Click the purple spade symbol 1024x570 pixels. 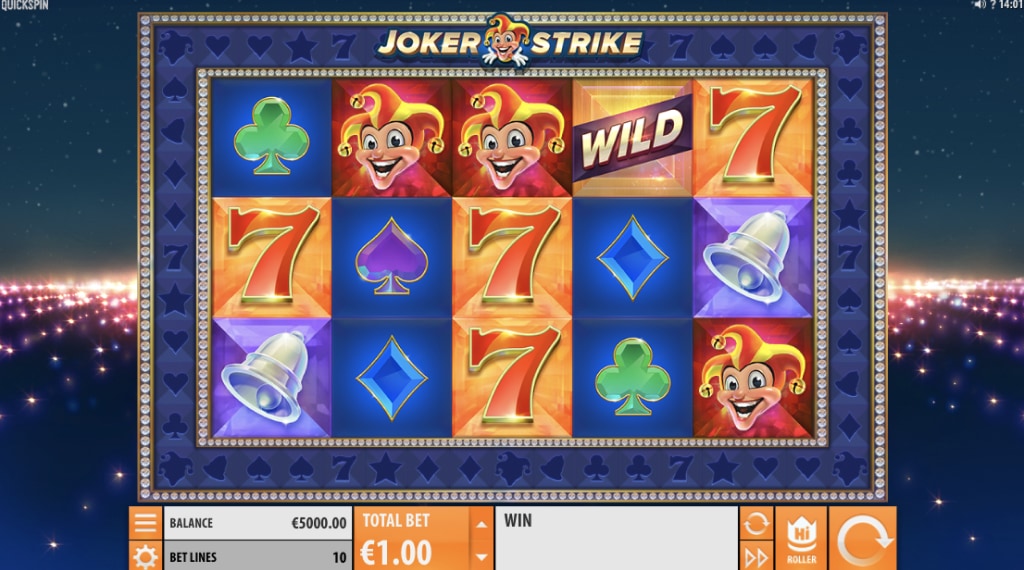pos(391,257)
